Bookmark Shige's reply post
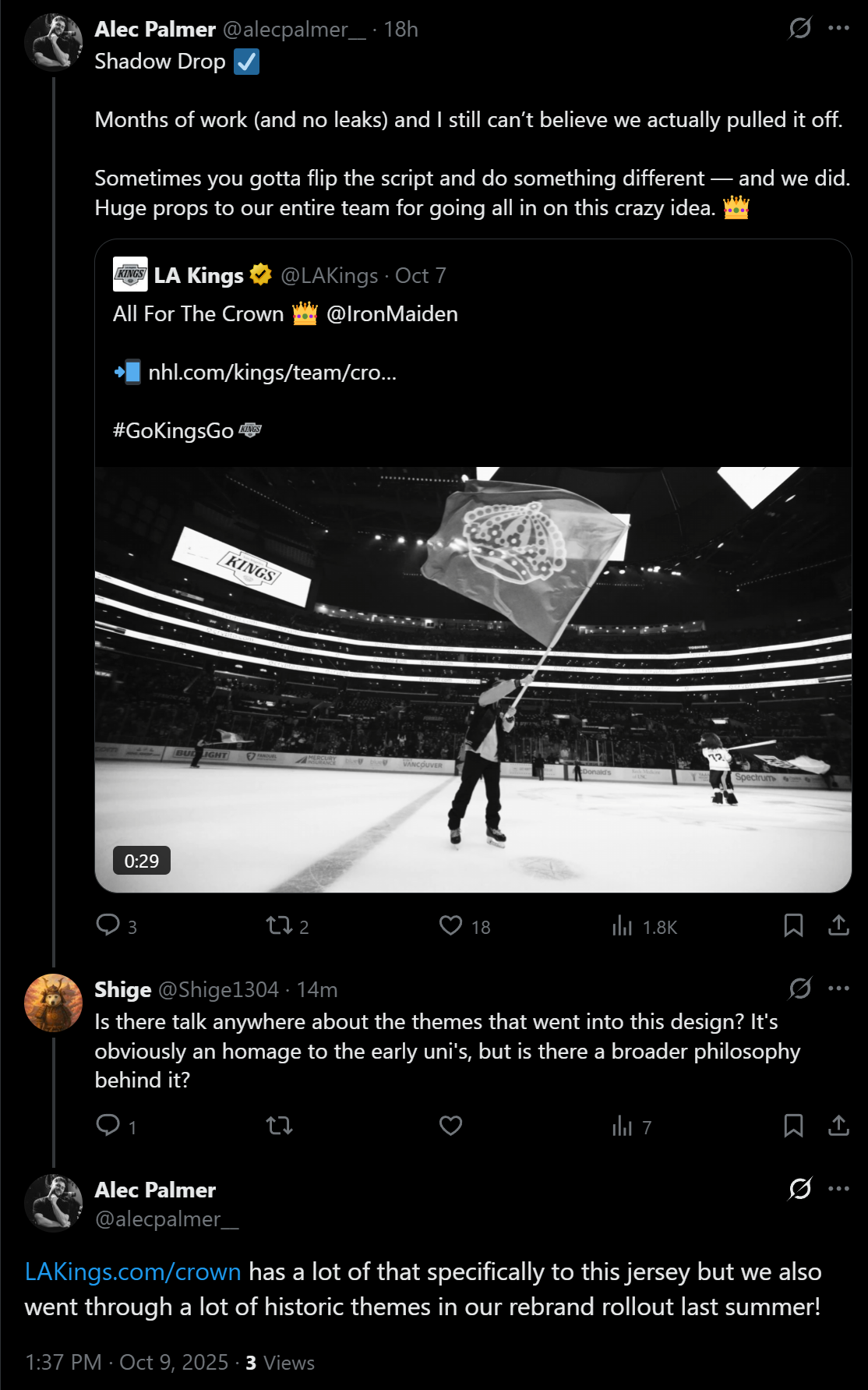Image resolution: width=868 pixels, height=1390 pixels. 793,1125
